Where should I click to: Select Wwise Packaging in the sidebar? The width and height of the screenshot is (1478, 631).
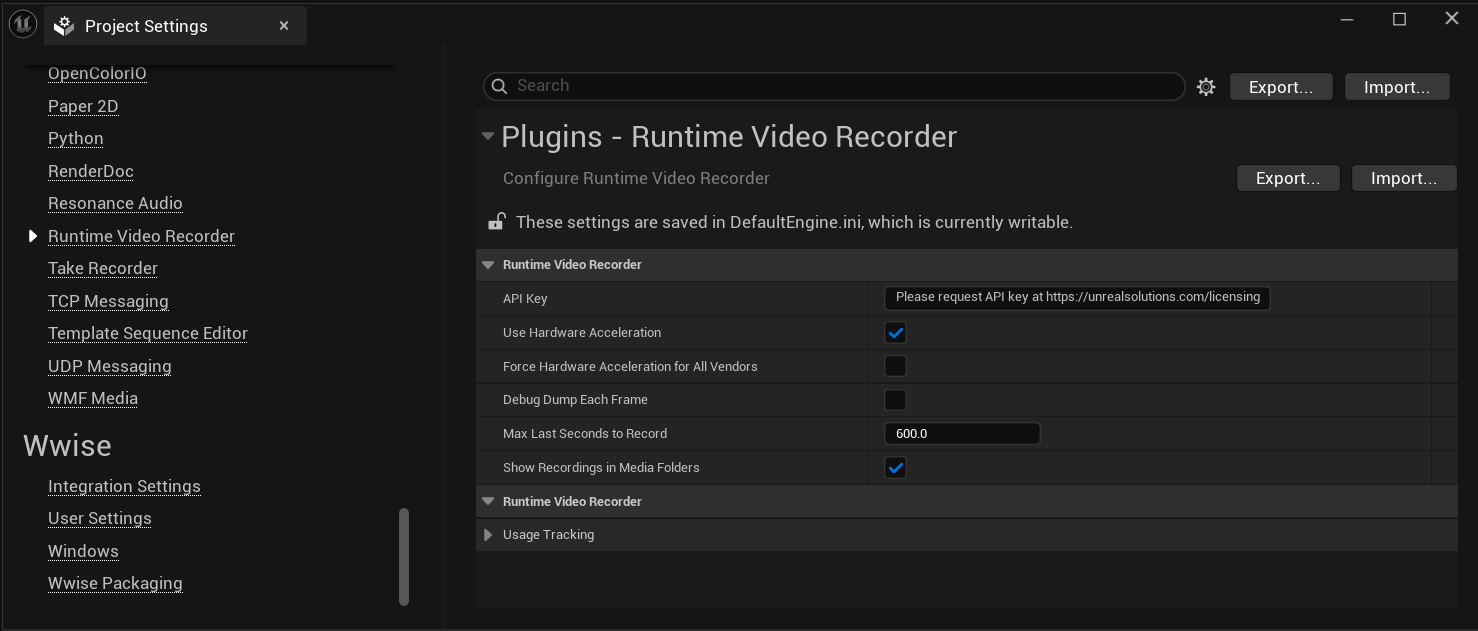tap(115, 583)
